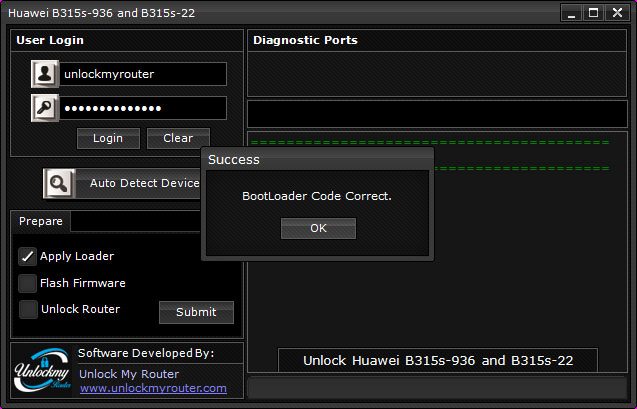Click the 'BootLoader Code Correct.' message

click(x=317, y=196)
